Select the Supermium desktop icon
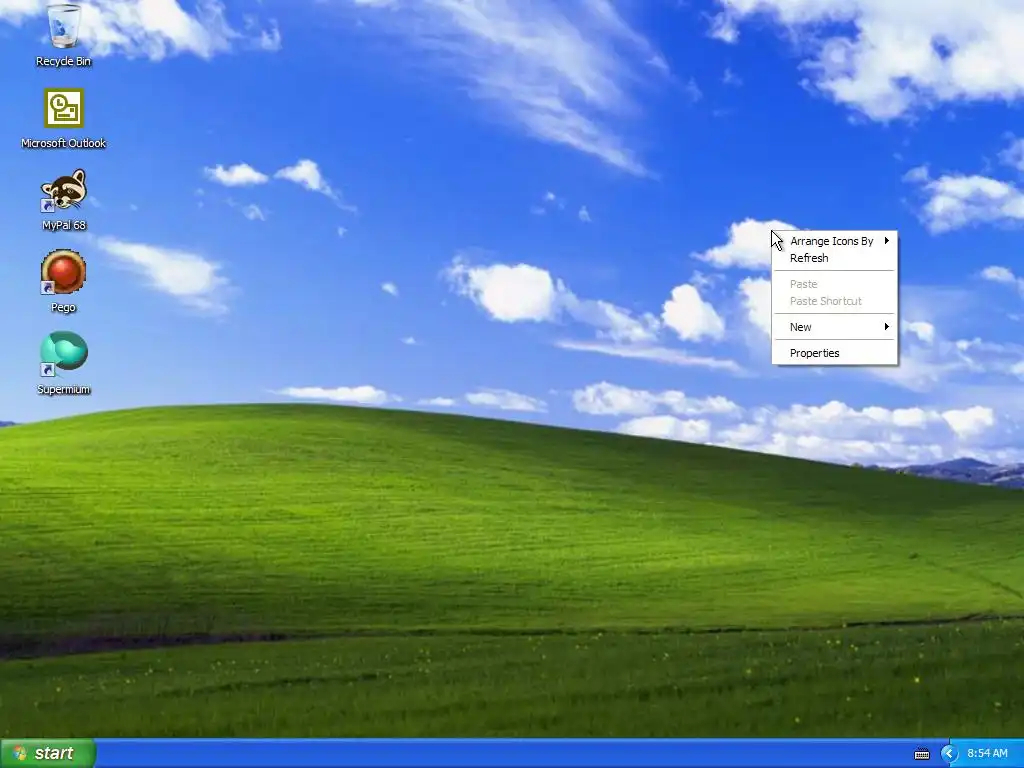 pyautogui.click(x=63, y=354)
